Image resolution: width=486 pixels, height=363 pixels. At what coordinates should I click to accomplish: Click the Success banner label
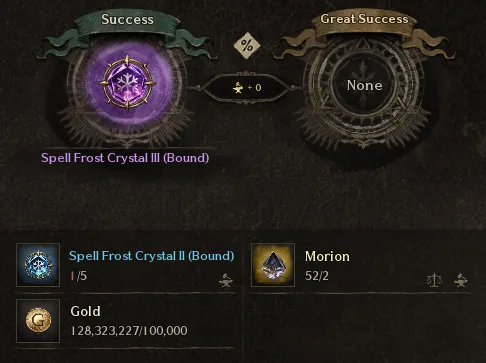coord(127,19)
